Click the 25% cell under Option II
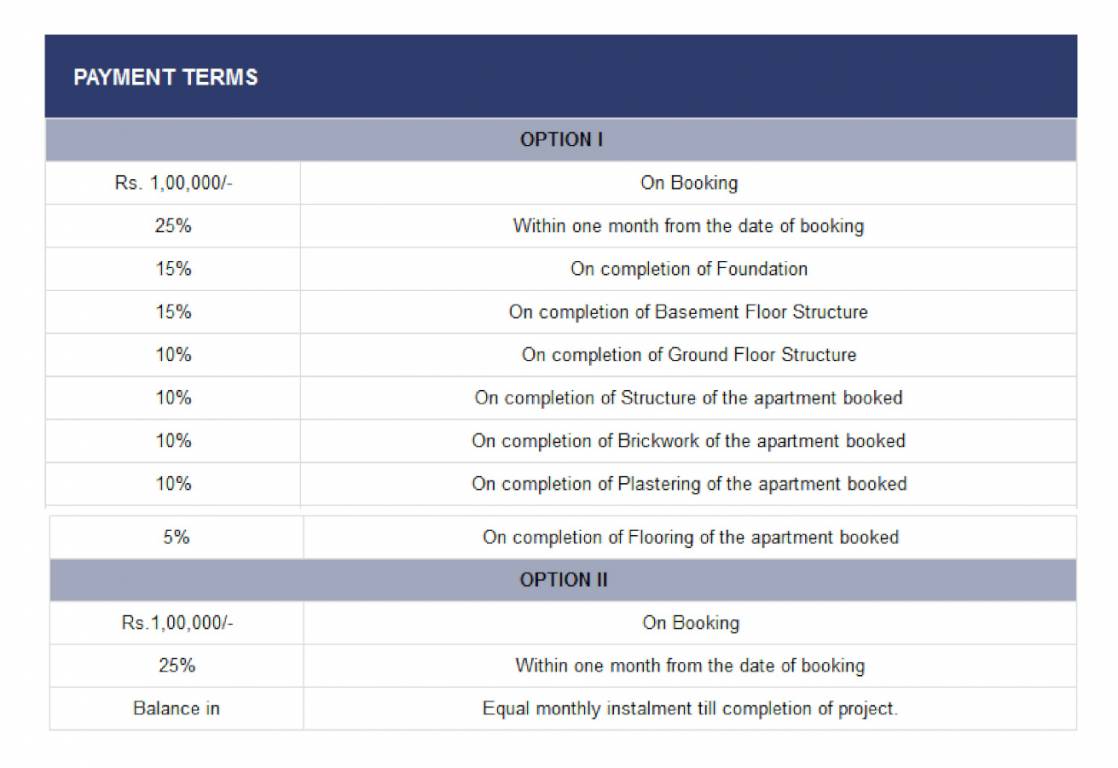This screenshot has height=768, width=1118. click(177, 666)
